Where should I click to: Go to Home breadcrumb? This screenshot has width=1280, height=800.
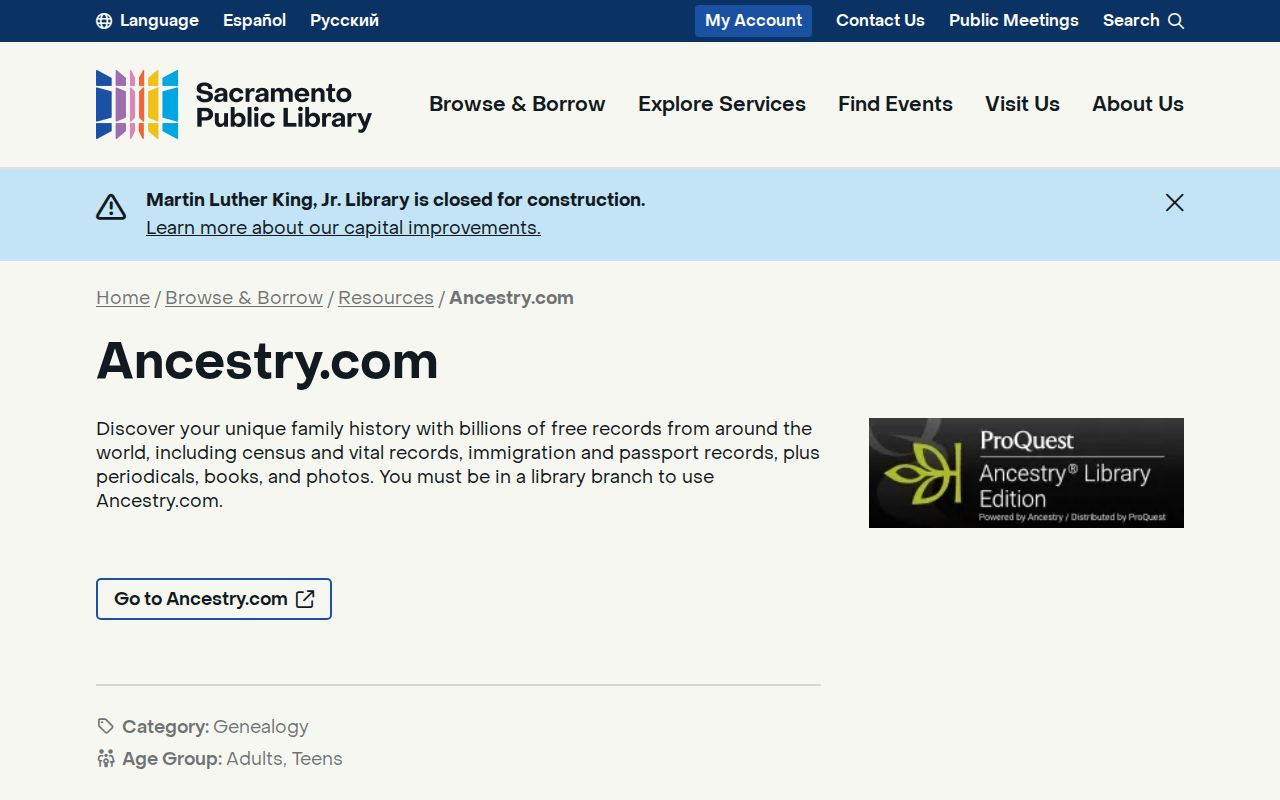click(123, 298)
